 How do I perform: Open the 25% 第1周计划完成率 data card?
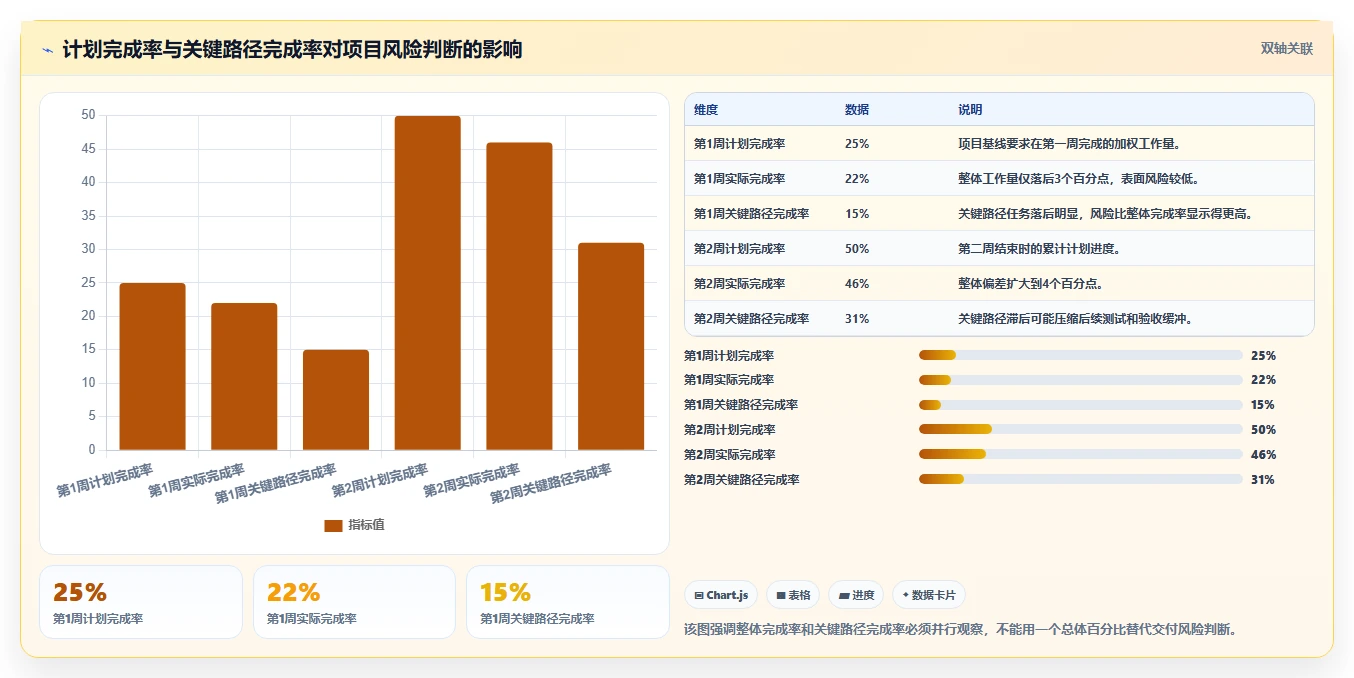pos(141,602)
